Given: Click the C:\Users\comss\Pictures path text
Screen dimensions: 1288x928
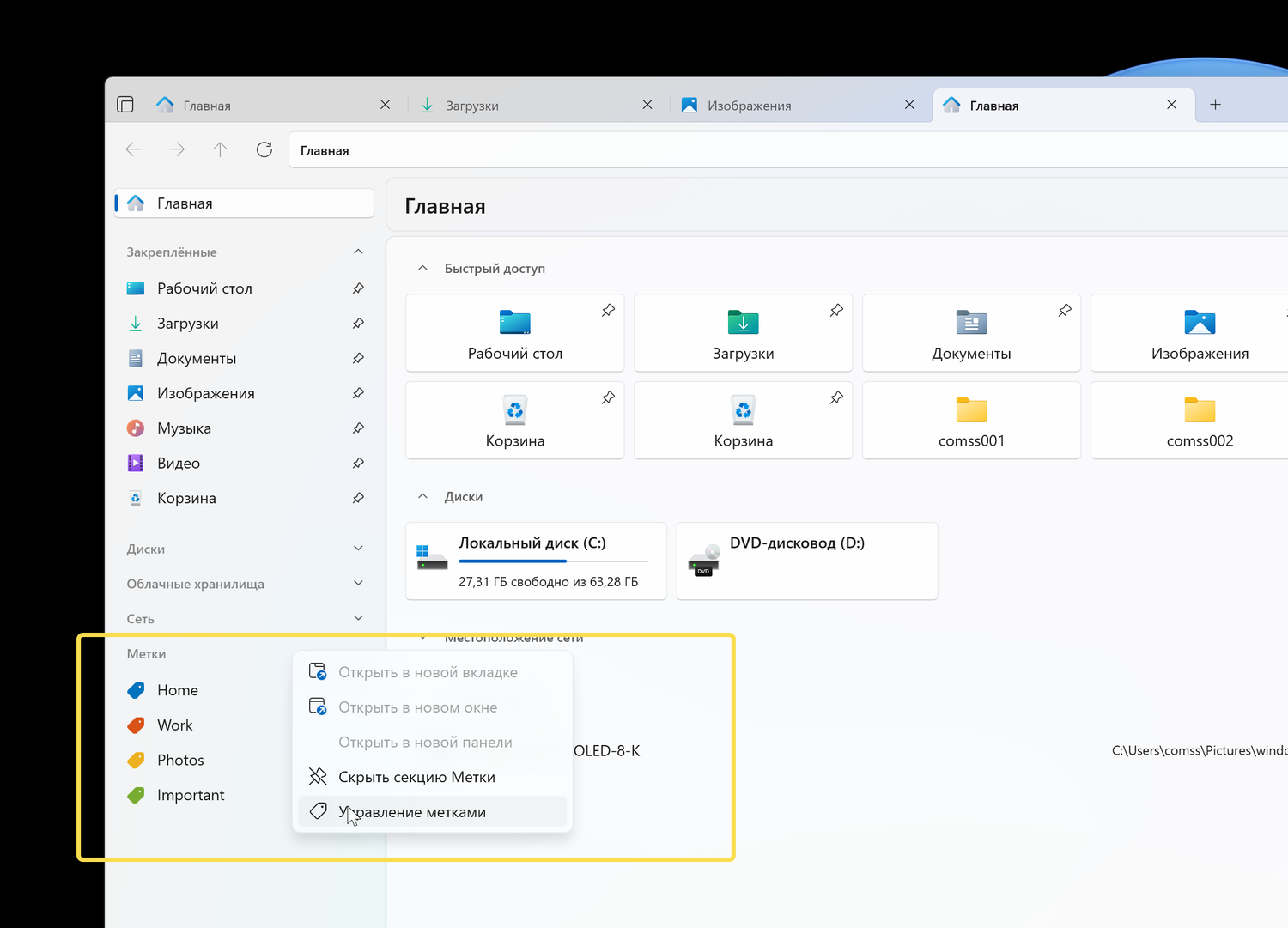Looking at the screenshot, I should (1200, 750).
